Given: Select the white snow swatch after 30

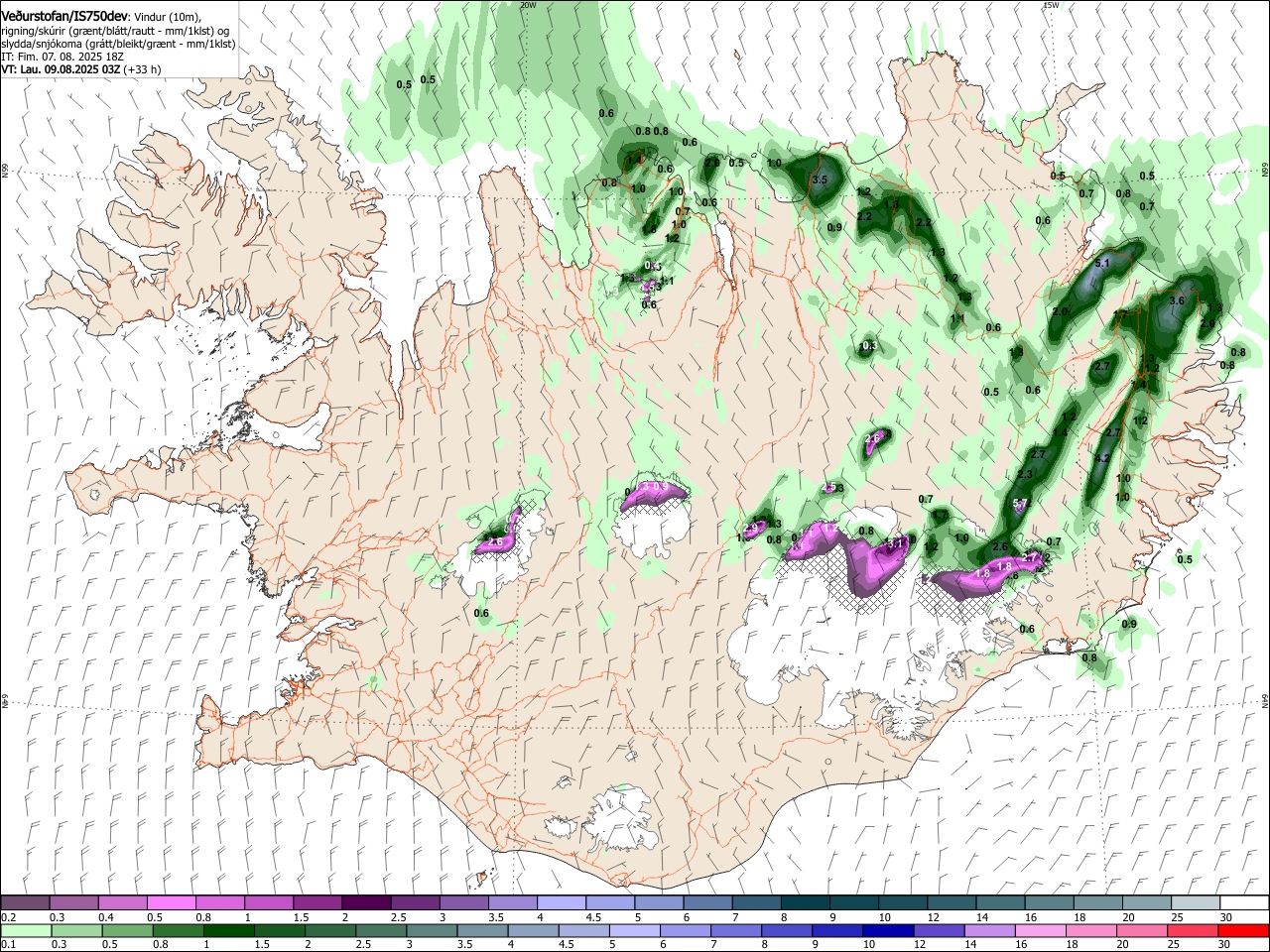Looking at the screenshot, I should pyautogui.click(x=1244, y=903).
